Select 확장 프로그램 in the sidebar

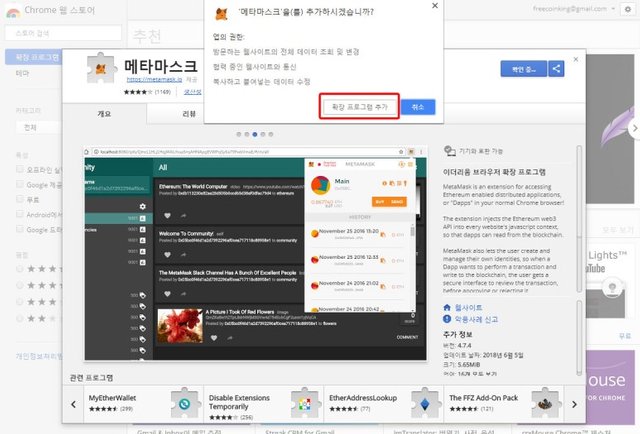tap(33, 57)
